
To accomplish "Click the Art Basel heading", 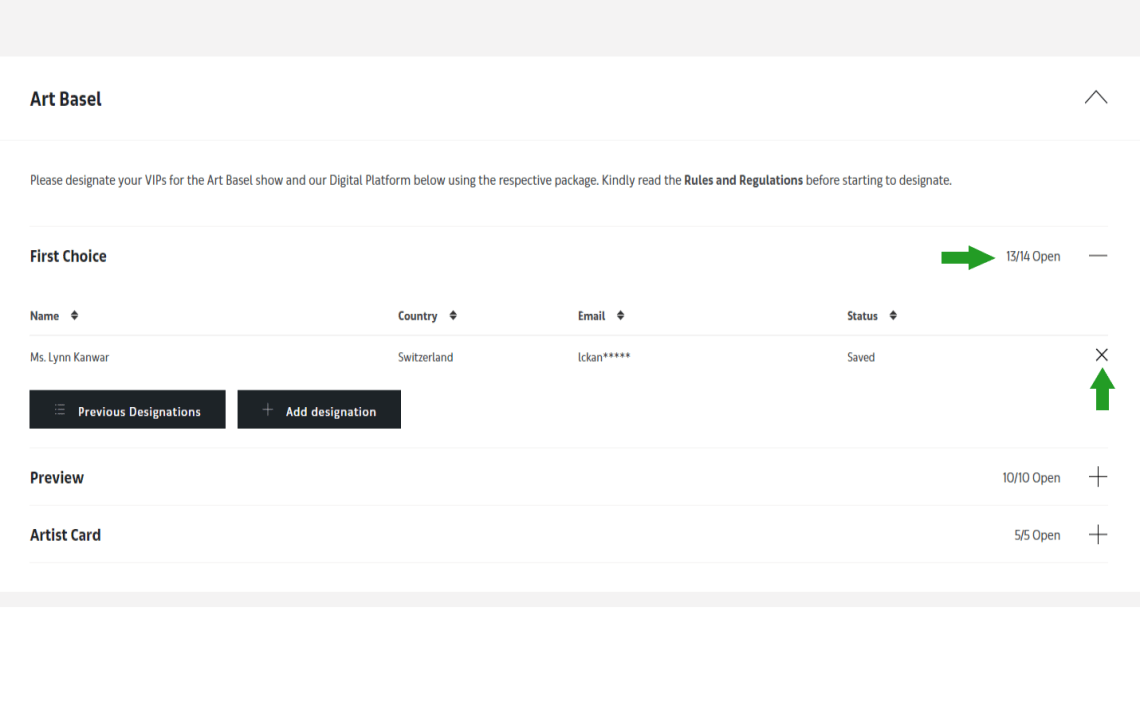I will (x=65, y=99).
